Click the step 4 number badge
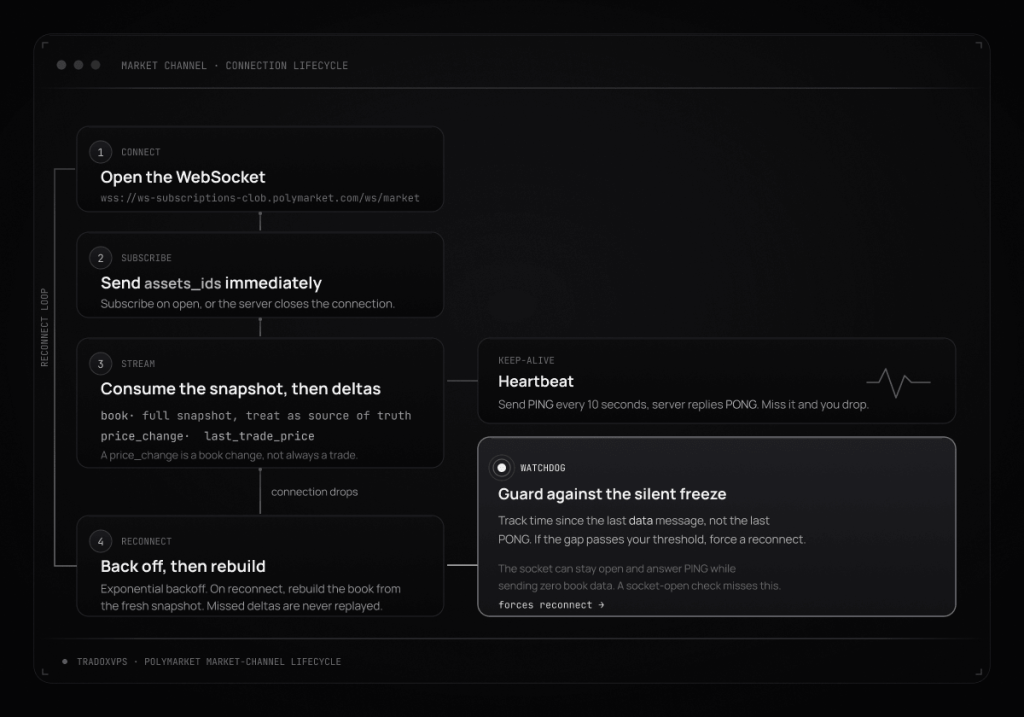This screenshot has height=717, width=1024. (101, 541)
